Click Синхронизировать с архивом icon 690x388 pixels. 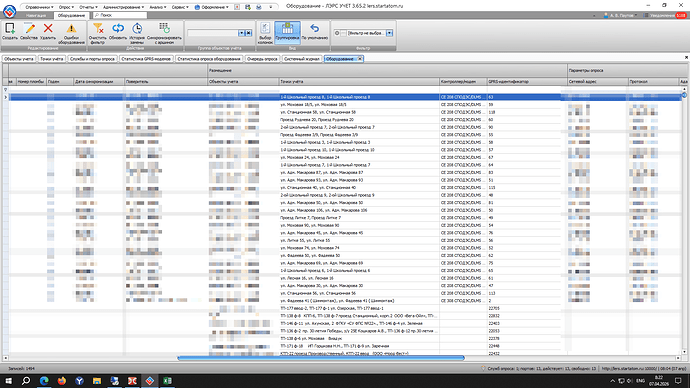[164, 33]
